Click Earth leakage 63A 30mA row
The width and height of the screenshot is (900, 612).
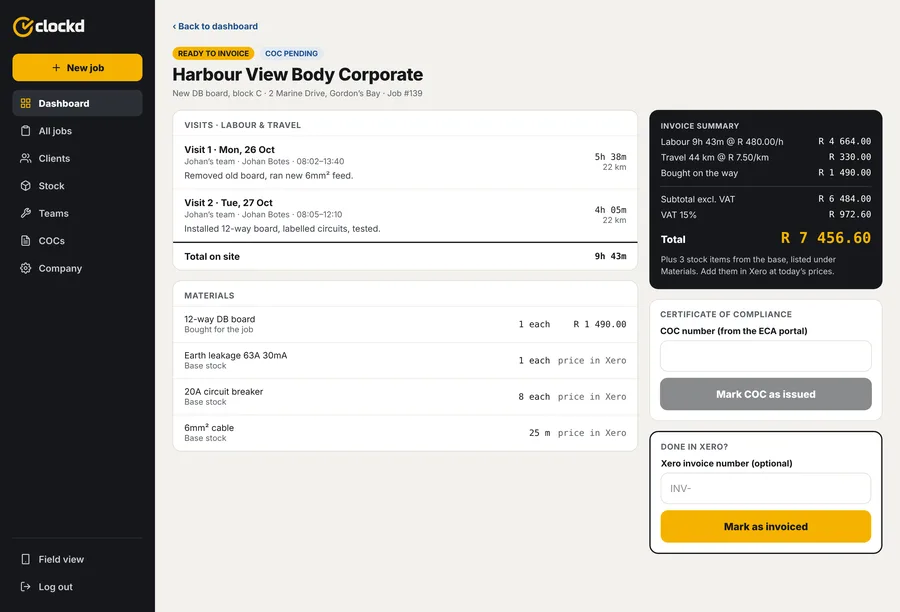coord(405,361)
